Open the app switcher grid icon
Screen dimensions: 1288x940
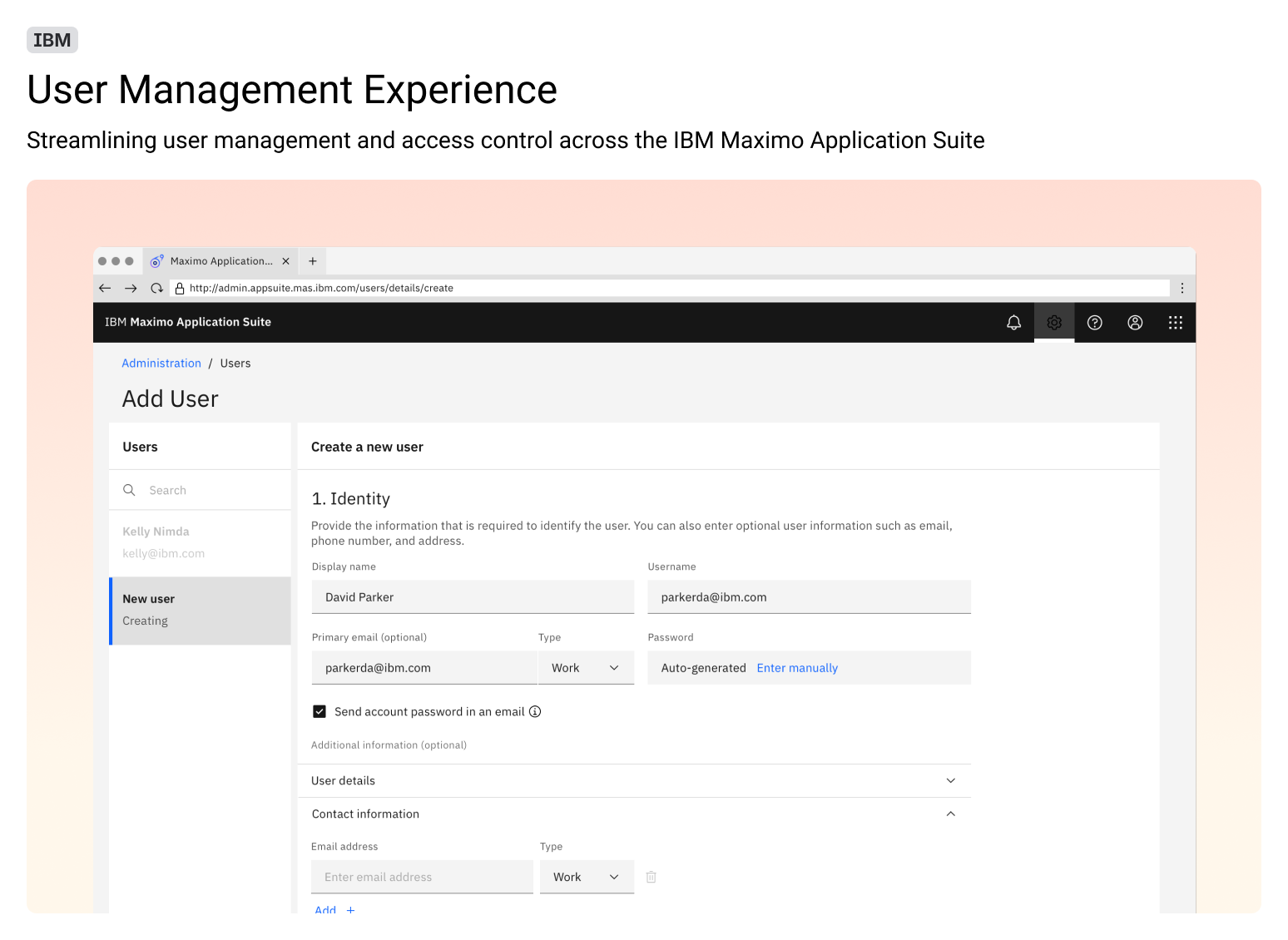pyautogui.click(x=1176, y=323)
